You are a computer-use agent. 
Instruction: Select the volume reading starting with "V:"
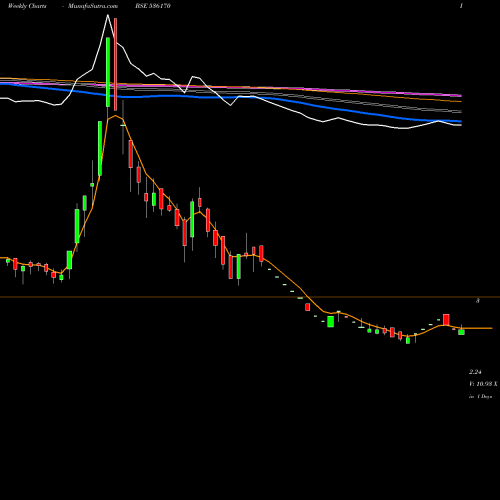tap(483, 384)
